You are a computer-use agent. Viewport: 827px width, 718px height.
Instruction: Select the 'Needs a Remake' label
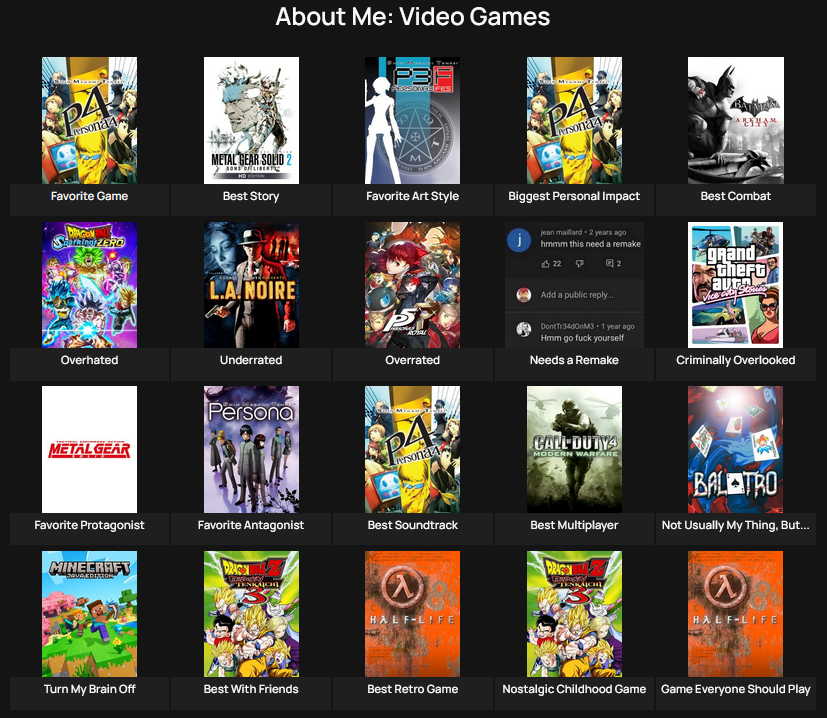574,360
